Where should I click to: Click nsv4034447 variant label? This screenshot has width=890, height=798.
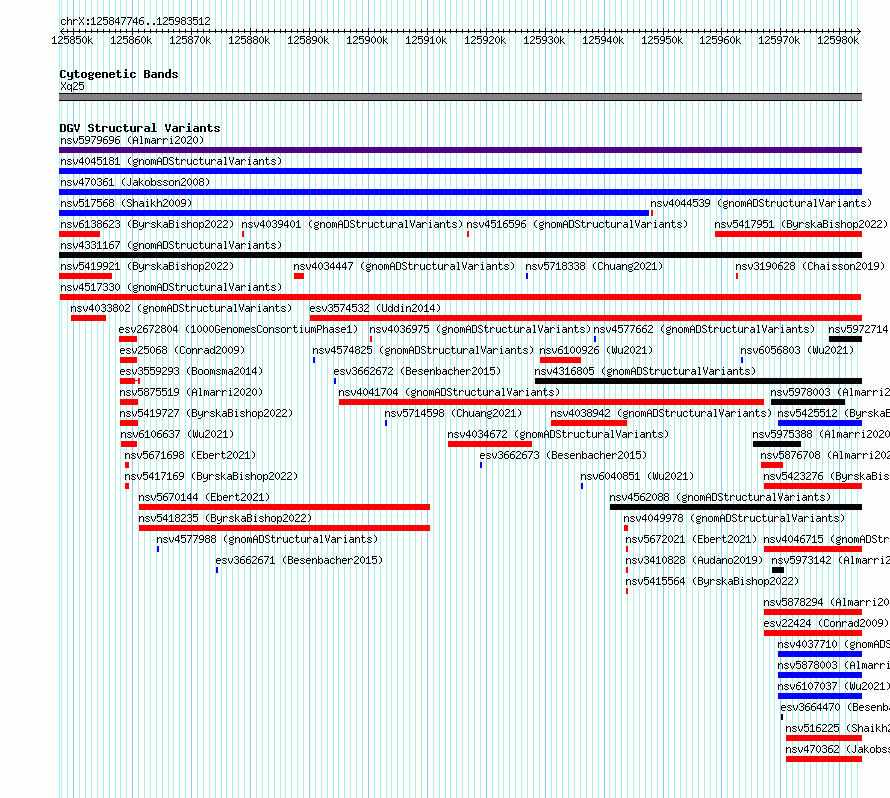[x=404, y=266]
